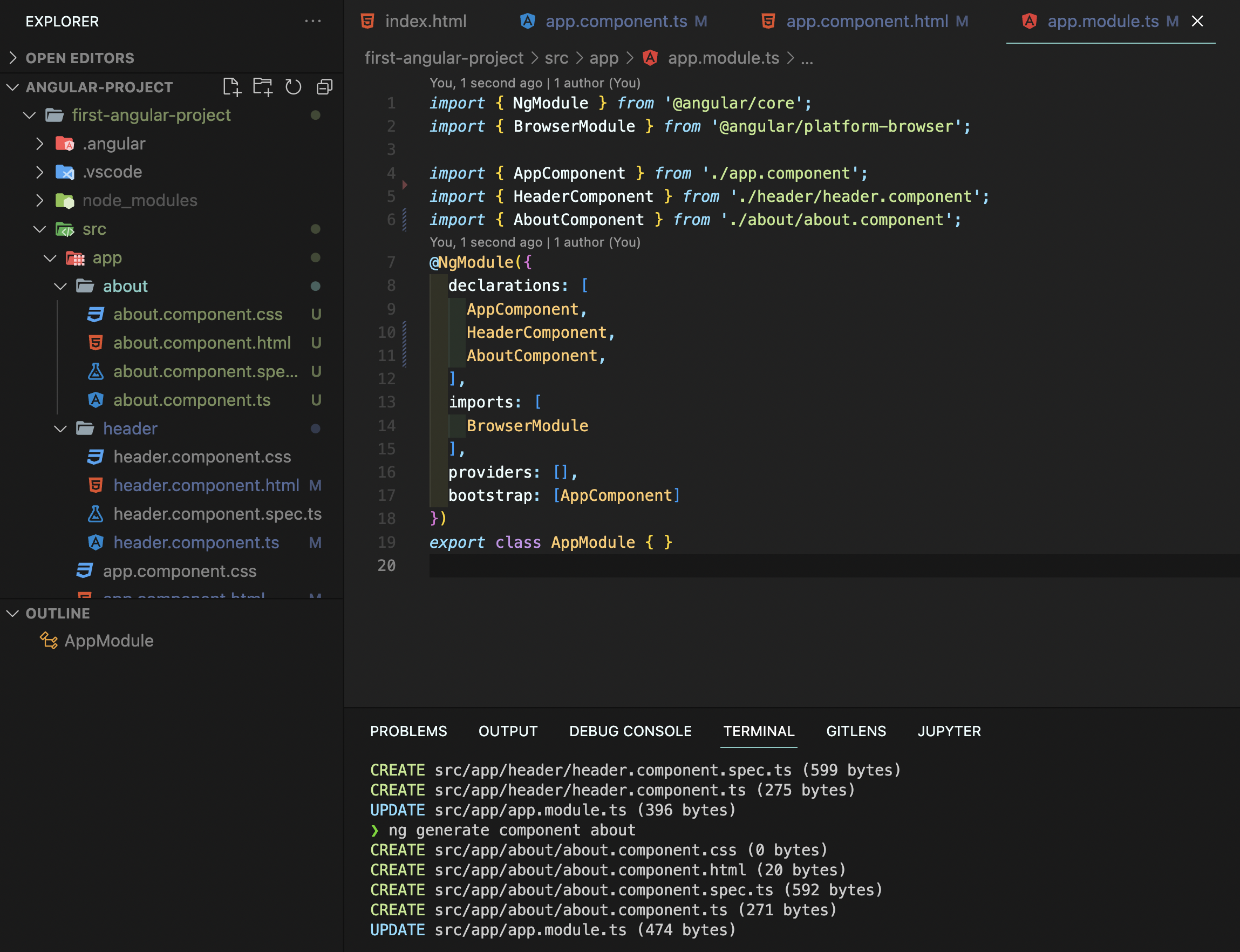Open header.component.html in the explorer
This screenshot has width=1240, height=952.
(x=206, y=485)
